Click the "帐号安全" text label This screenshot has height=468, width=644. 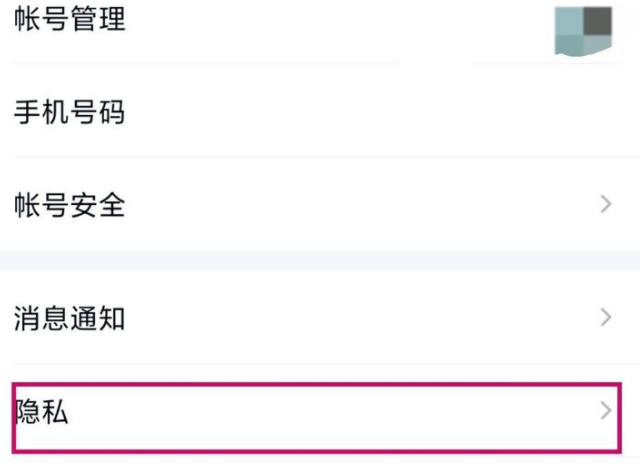coord(70,205)
